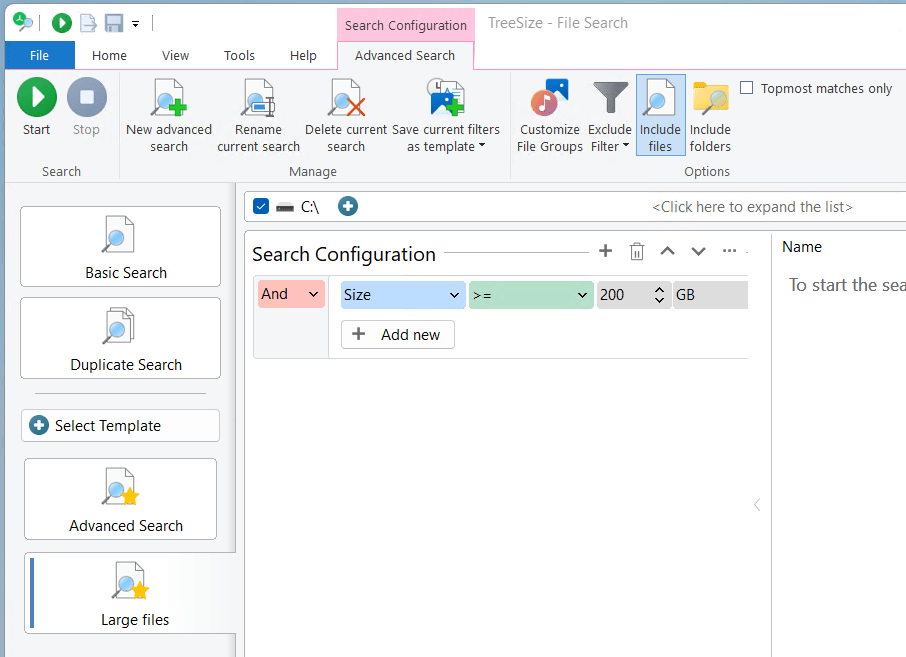Expand the Size property dropdown
This screenshot has height=657, width=906.
click(402, 295)
